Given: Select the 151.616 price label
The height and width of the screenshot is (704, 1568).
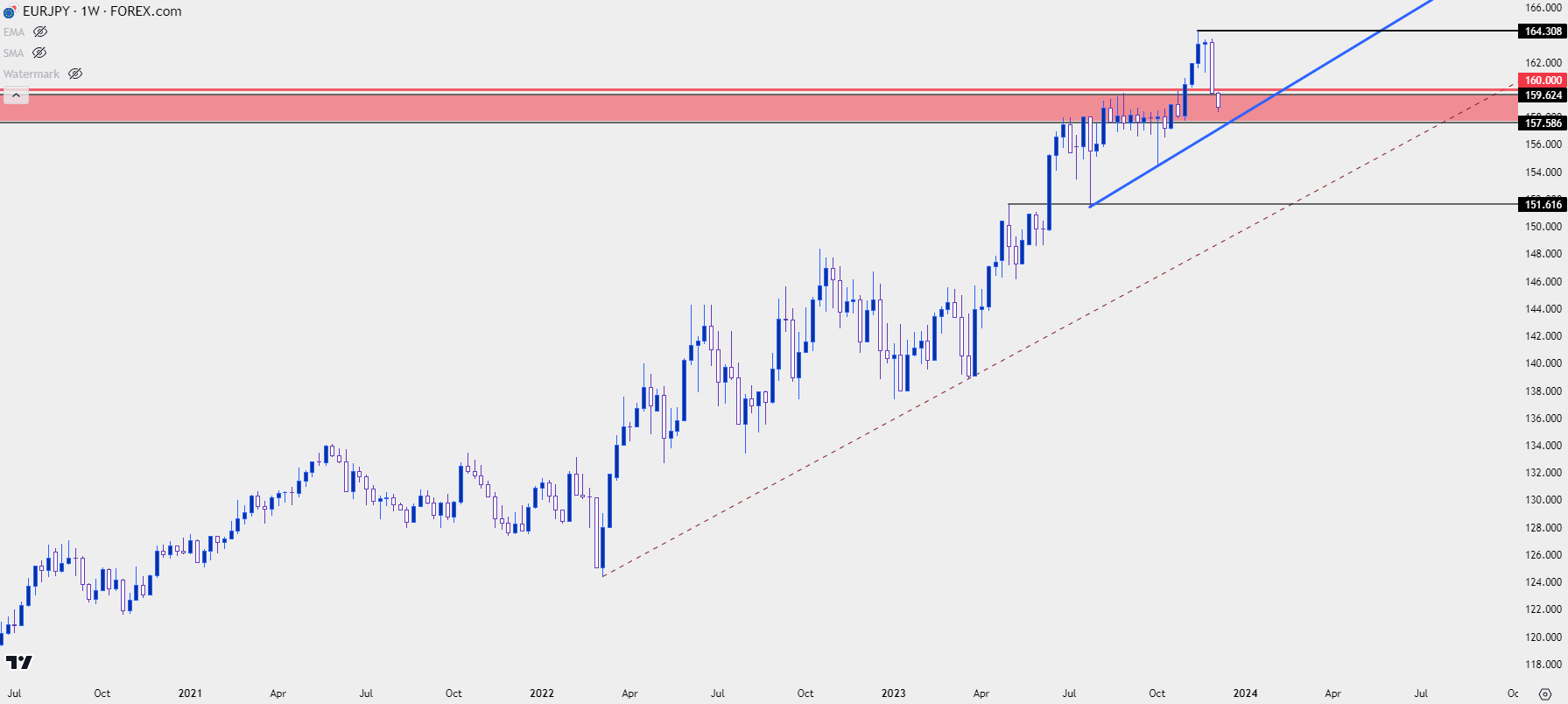Looking at the screenshot, I should click(1543, 205).
